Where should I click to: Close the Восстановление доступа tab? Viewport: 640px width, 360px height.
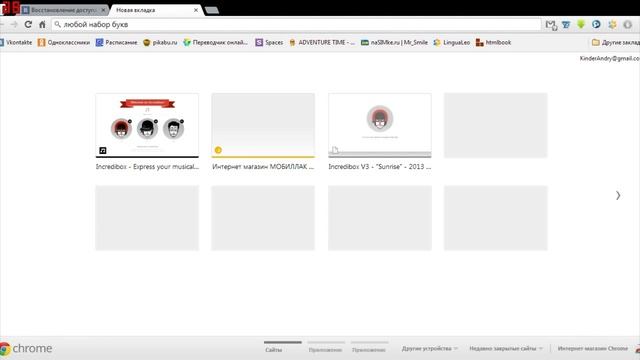(103, 10)
